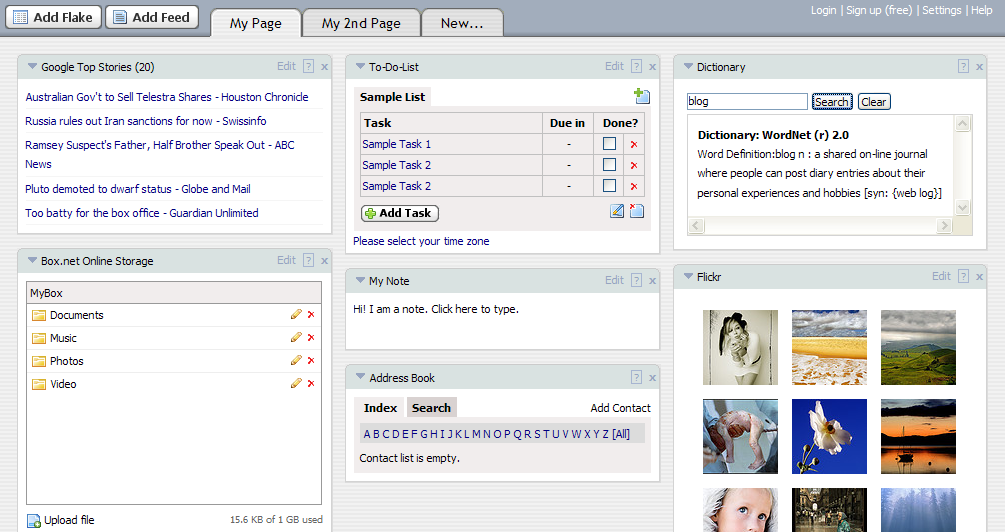1005x532 pixels.
Task: Open the Login link
Action: point(823,10)
